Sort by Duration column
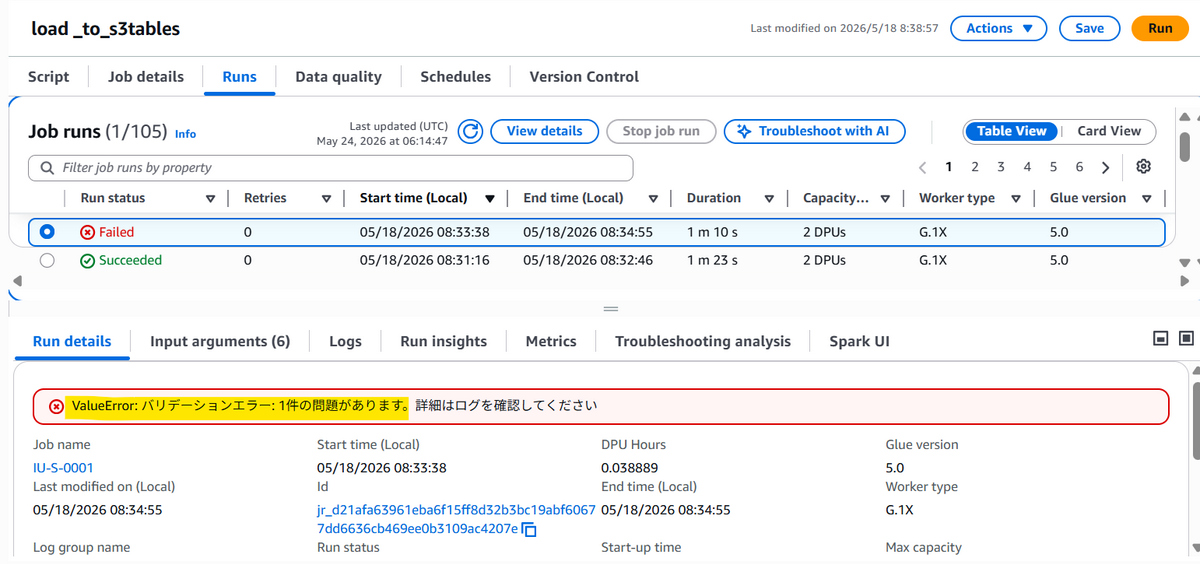Viewport: 1200px width, 564px height. pos(769,198)
